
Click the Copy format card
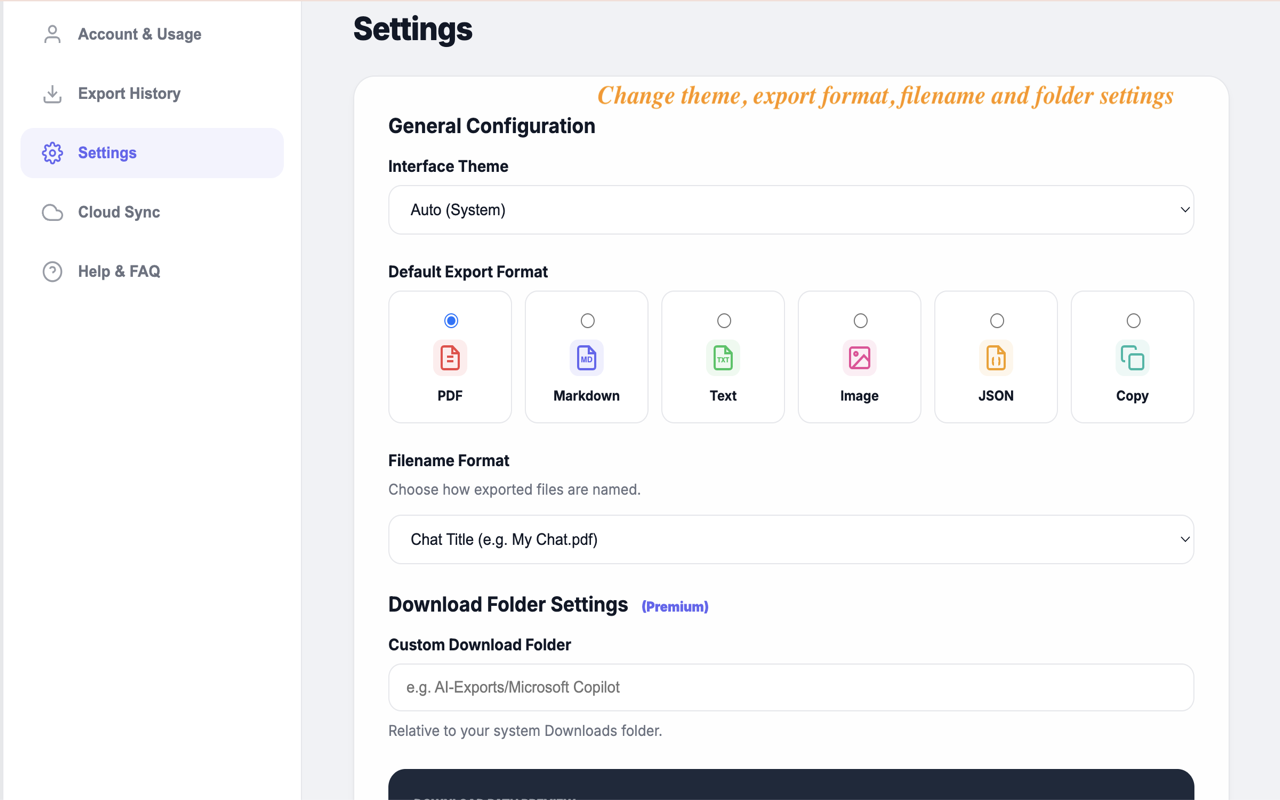point(1132,357)
